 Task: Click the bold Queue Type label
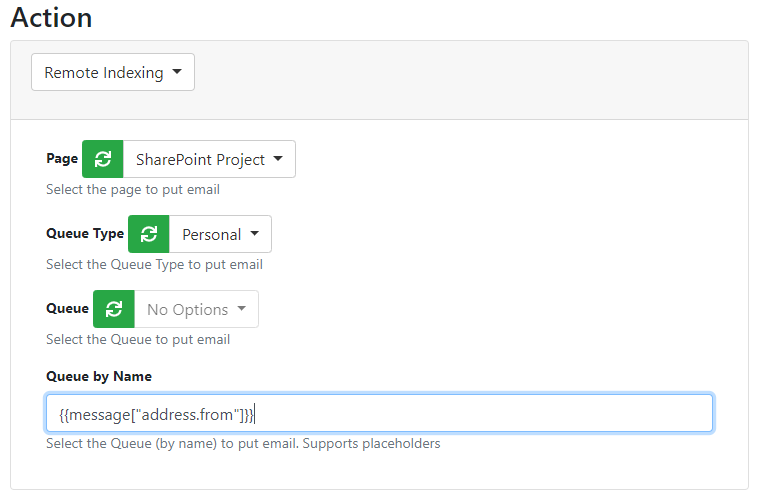pyautogui.click(x=85, y=233)
